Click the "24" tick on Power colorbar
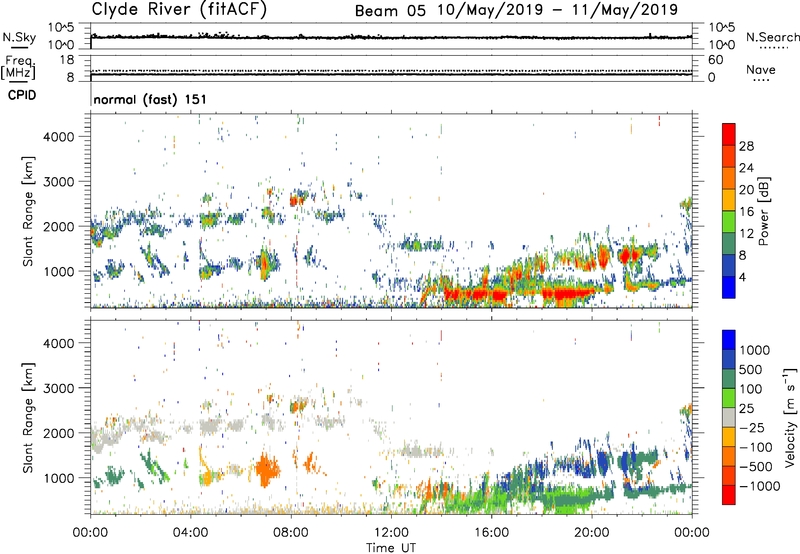 click(x=746, y=168)
